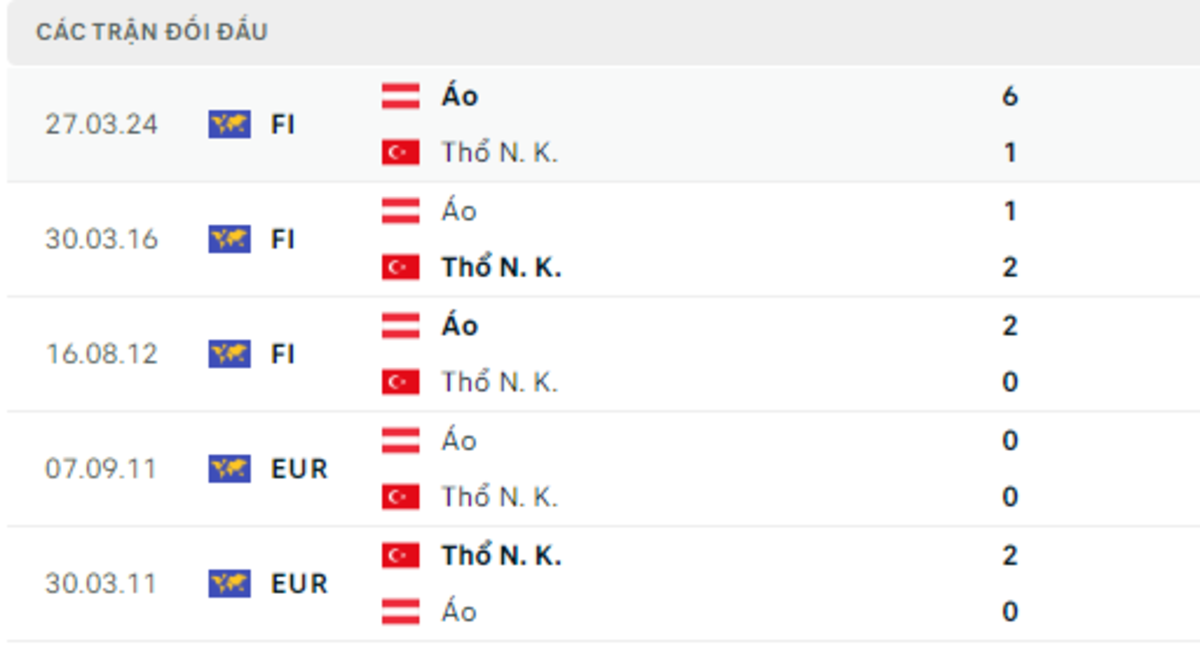Select the EUR label in 07.09.11 row
The height and width of the screenshot is (668, 1200).
click(299, 468)
